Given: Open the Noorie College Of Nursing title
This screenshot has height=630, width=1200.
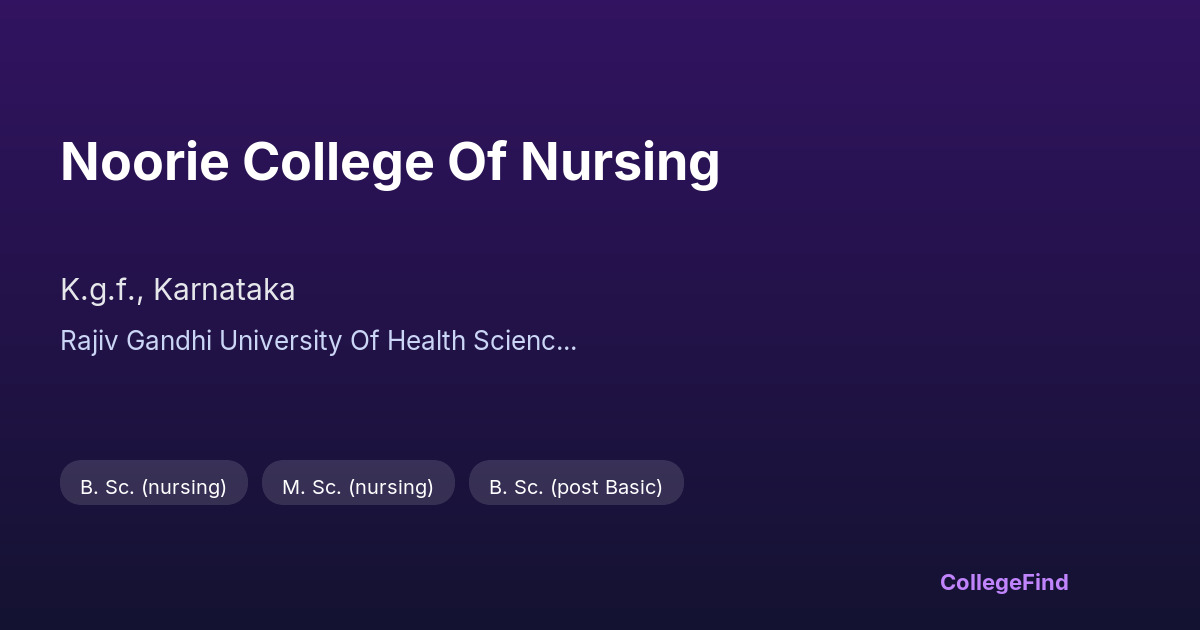Looking at the screenshot, I should [390, 162].
